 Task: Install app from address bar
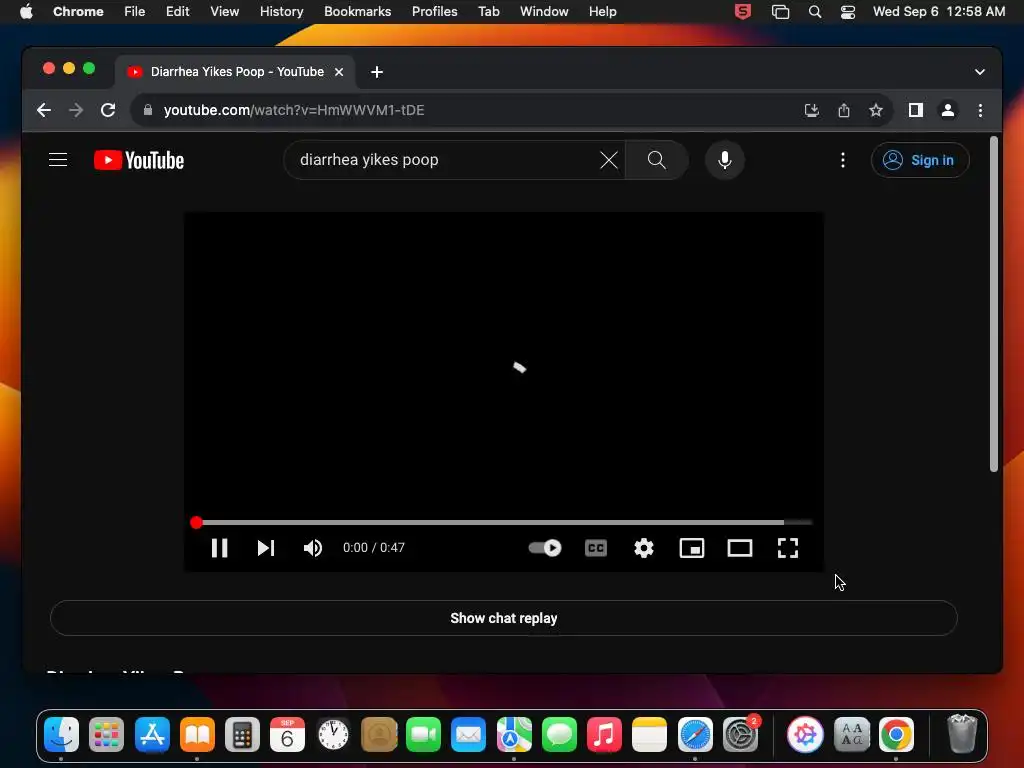click(x=812, y=110)
